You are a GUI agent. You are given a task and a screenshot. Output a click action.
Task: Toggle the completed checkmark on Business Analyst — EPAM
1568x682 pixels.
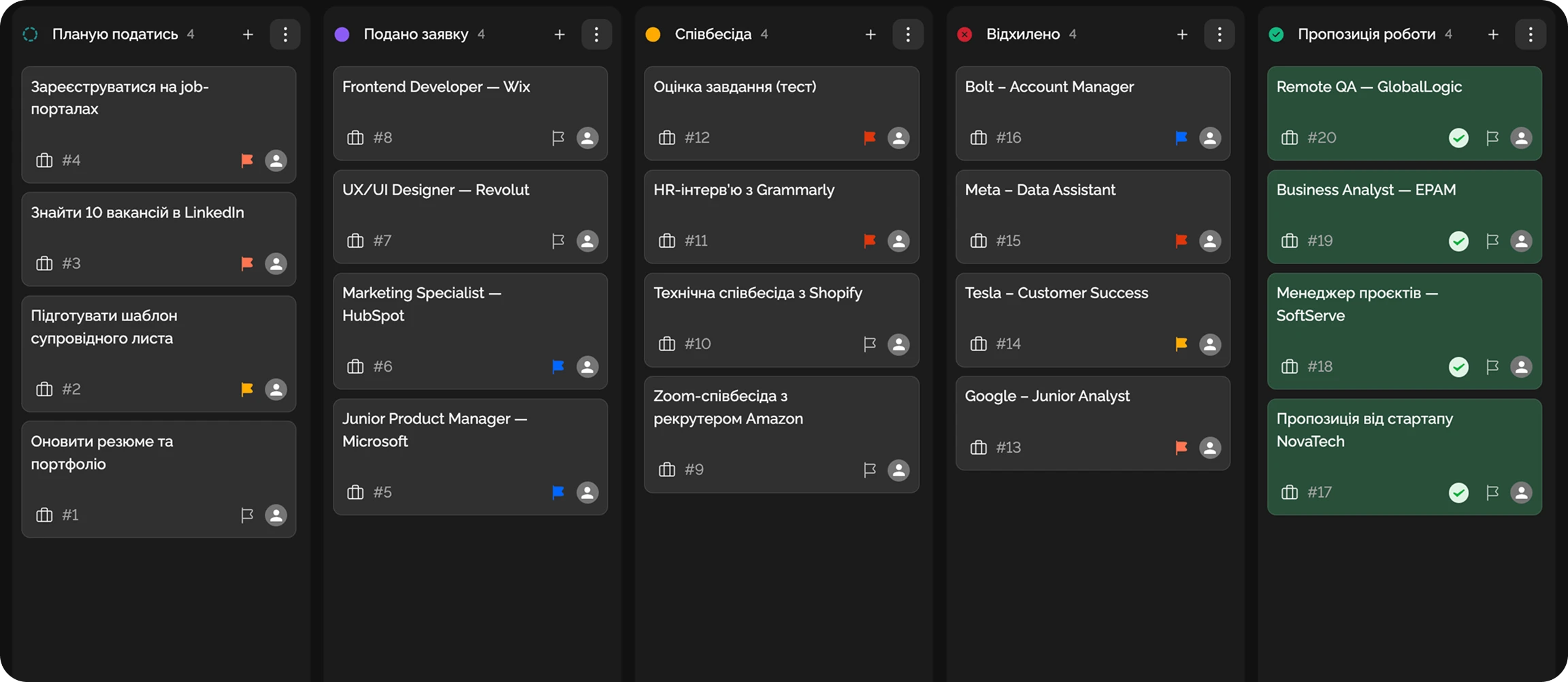pyautogui.click(x=1458, y=241)
